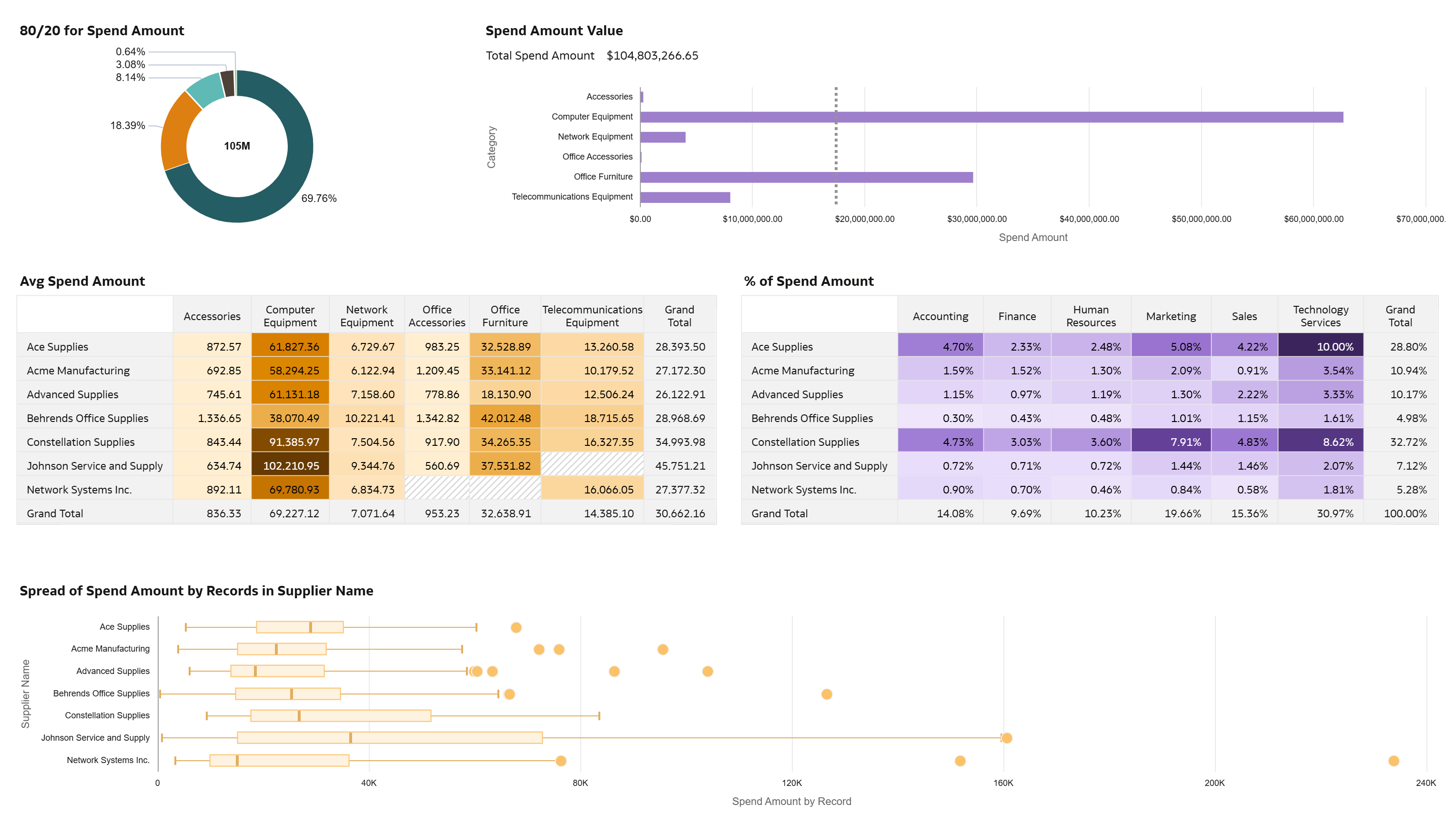The image size is (1456, 825).
Task: Click Constellation Supplies 91,385.97 cell
Action: pyautogui.click(x=290, y=442)
